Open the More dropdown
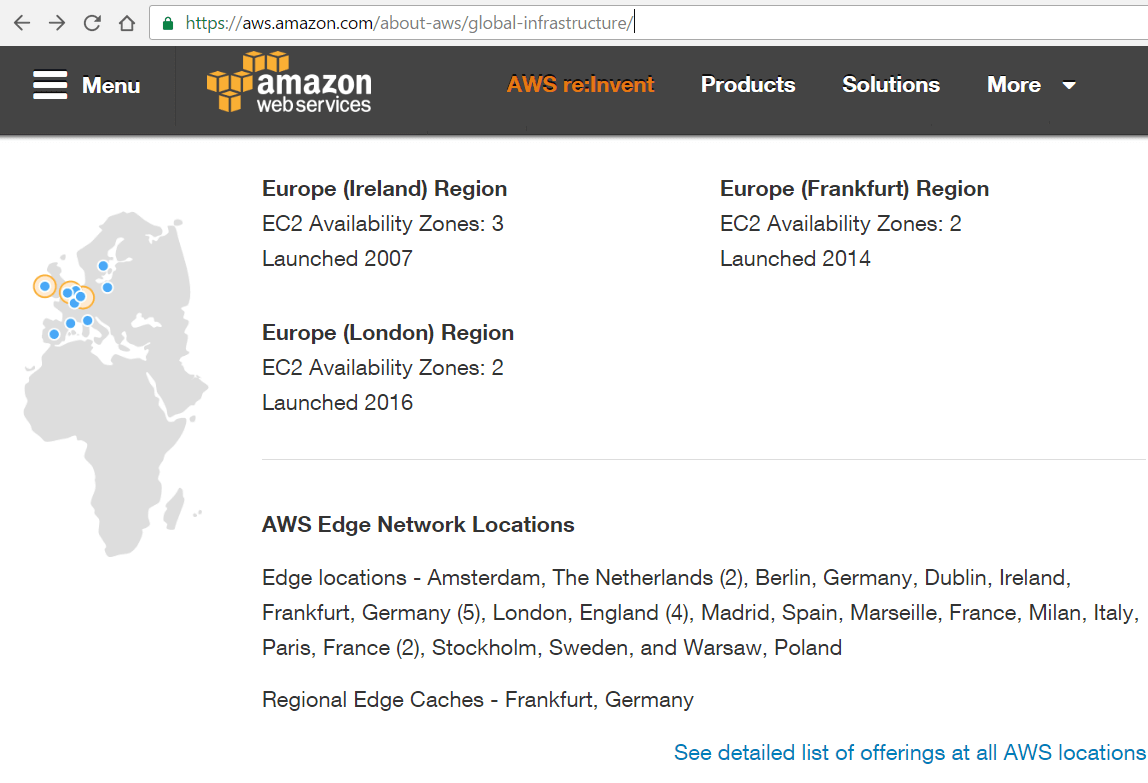The height and width of the screenshot is (783, 1148). pyautogui.click(x=1014, y=85)
